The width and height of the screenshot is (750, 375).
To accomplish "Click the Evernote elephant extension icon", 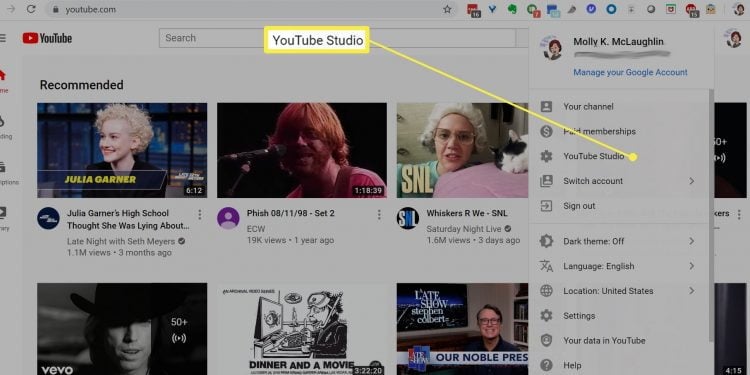I will pos(512,9).
